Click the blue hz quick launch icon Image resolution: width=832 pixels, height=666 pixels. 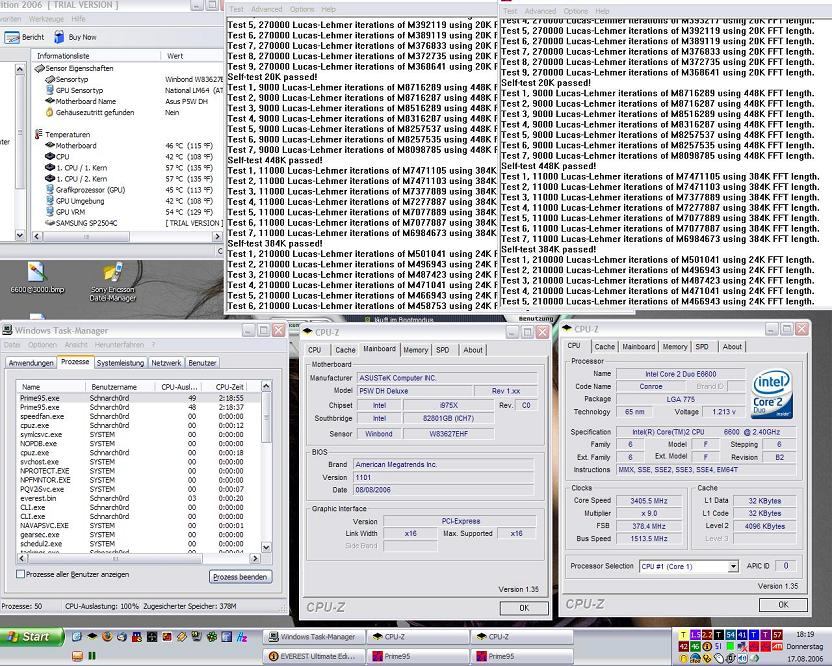(x=242, y=636)
